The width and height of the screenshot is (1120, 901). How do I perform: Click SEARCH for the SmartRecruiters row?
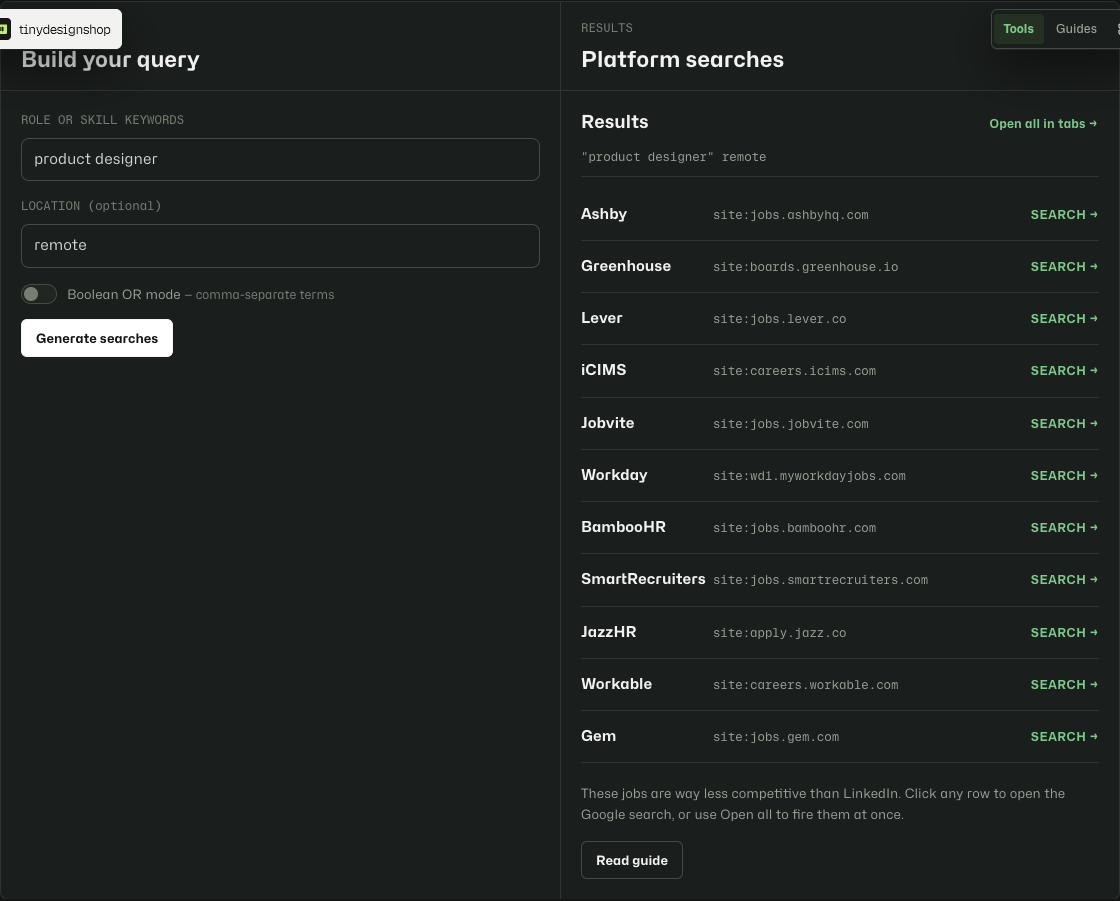click(1064, 579)
